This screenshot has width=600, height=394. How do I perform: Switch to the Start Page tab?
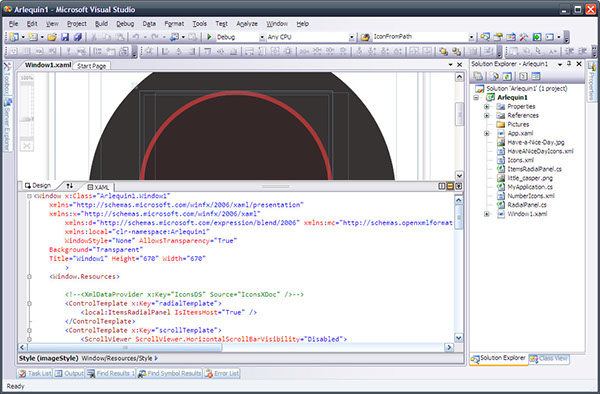91,66
